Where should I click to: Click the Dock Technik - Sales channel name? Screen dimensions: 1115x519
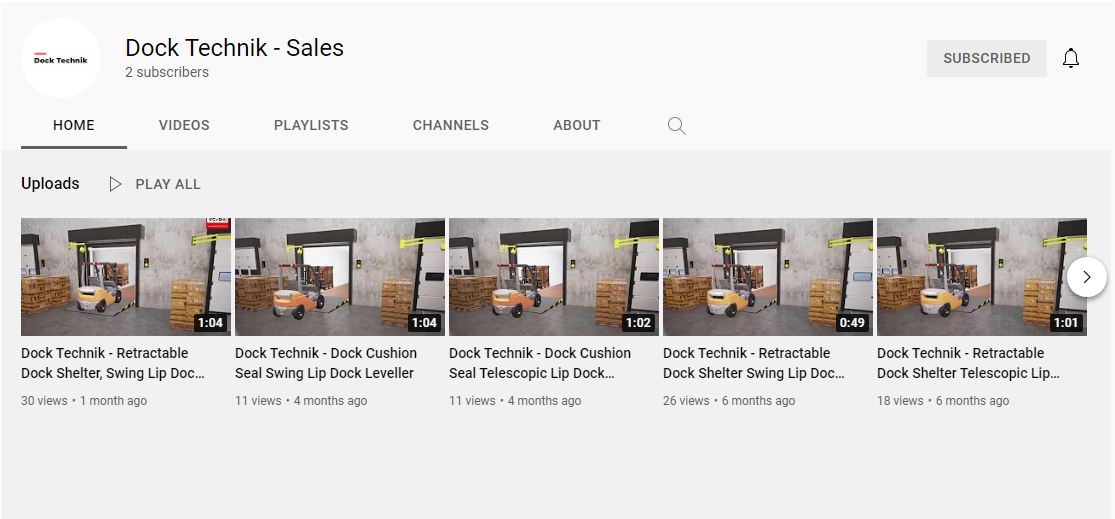tap(235, 48)
